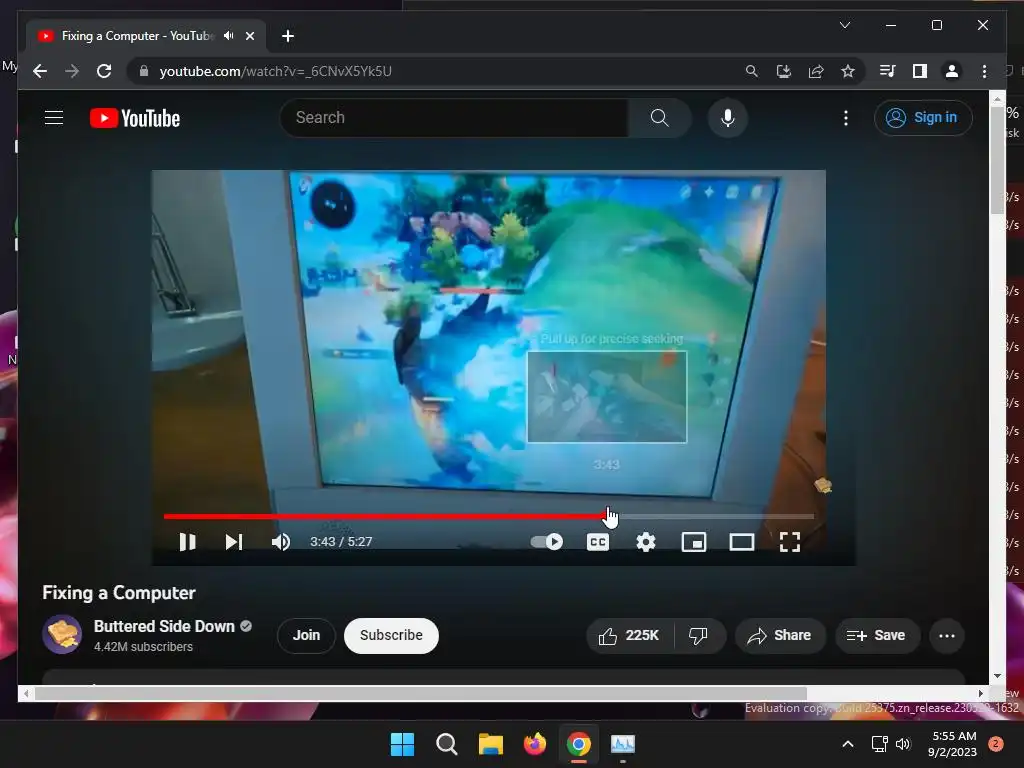Click the youtube.com address bar URL

[x=276, y=71]
